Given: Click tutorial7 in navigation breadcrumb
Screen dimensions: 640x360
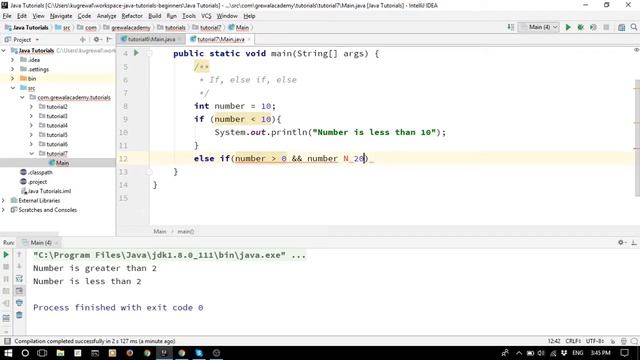Looking at the screenshot, I should tap(210, 28).
